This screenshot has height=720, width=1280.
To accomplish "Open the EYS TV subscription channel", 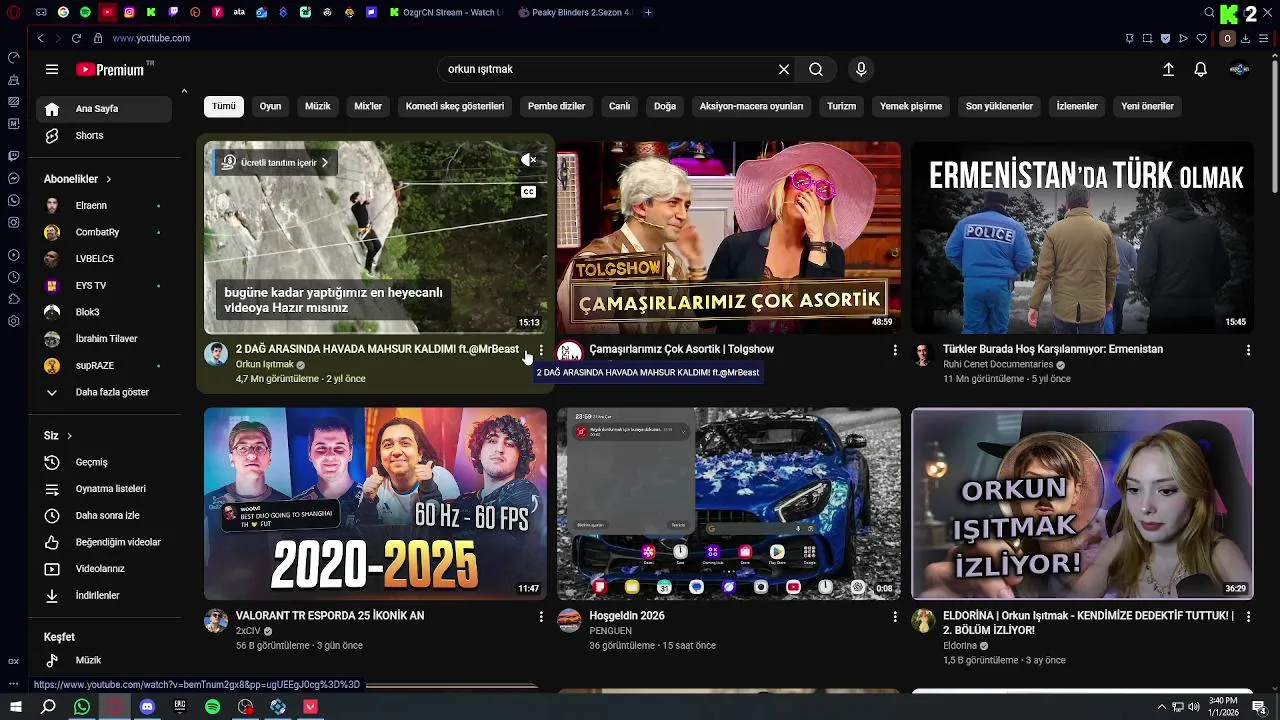I will (x=104, y=285).
